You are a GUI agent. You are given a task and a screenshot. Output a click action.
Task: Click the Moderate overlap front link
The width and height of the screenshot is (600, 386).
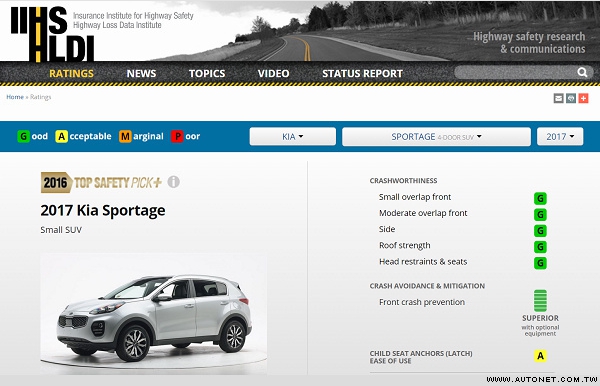click(423, 213)
